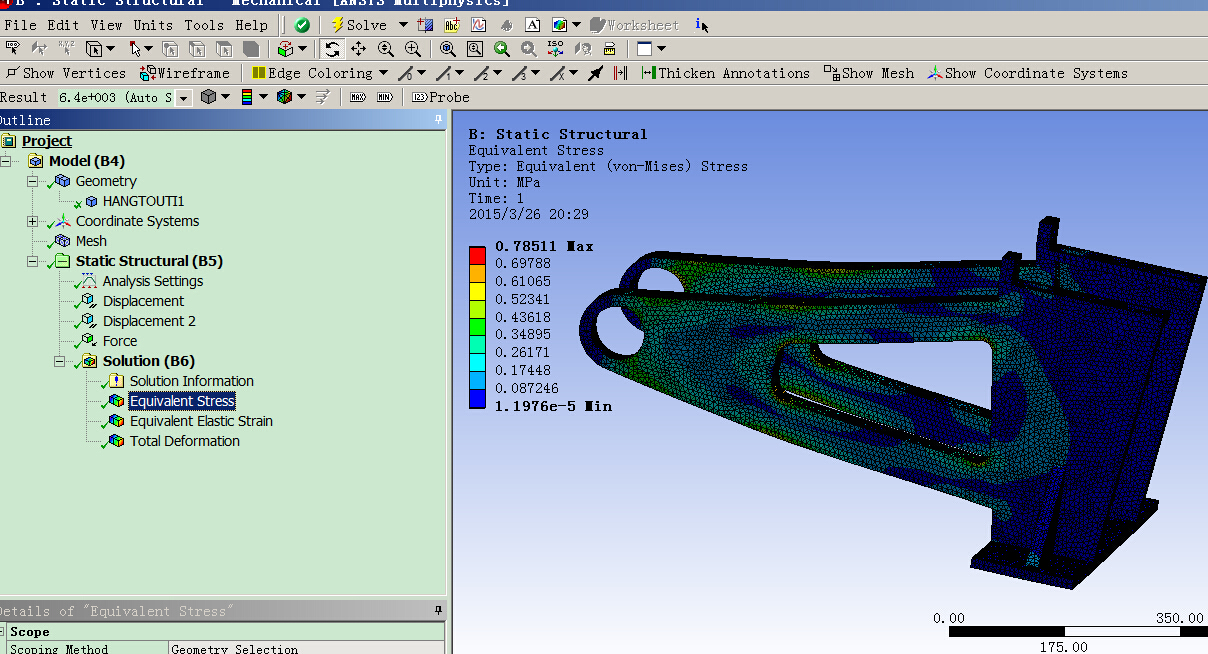The height and width of the screenshot is (654, 1208).
Task: Select HANGTOUTI1 geometry body
Action: coord(143,201)
